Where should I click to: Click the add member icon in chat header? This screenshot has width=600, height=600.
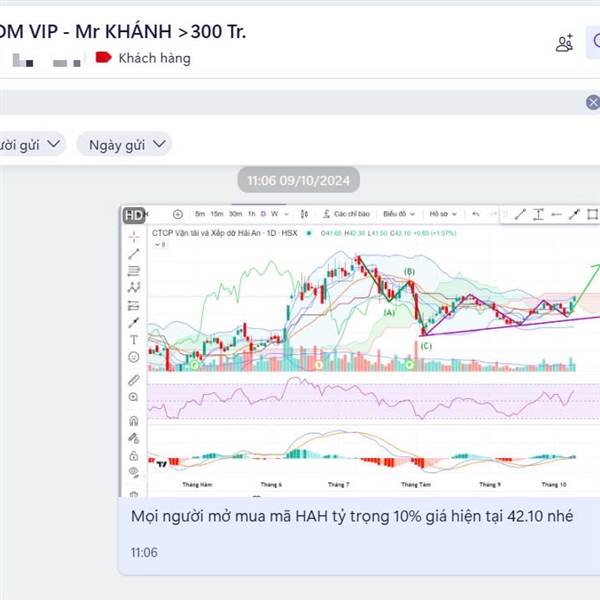(564, 42)
